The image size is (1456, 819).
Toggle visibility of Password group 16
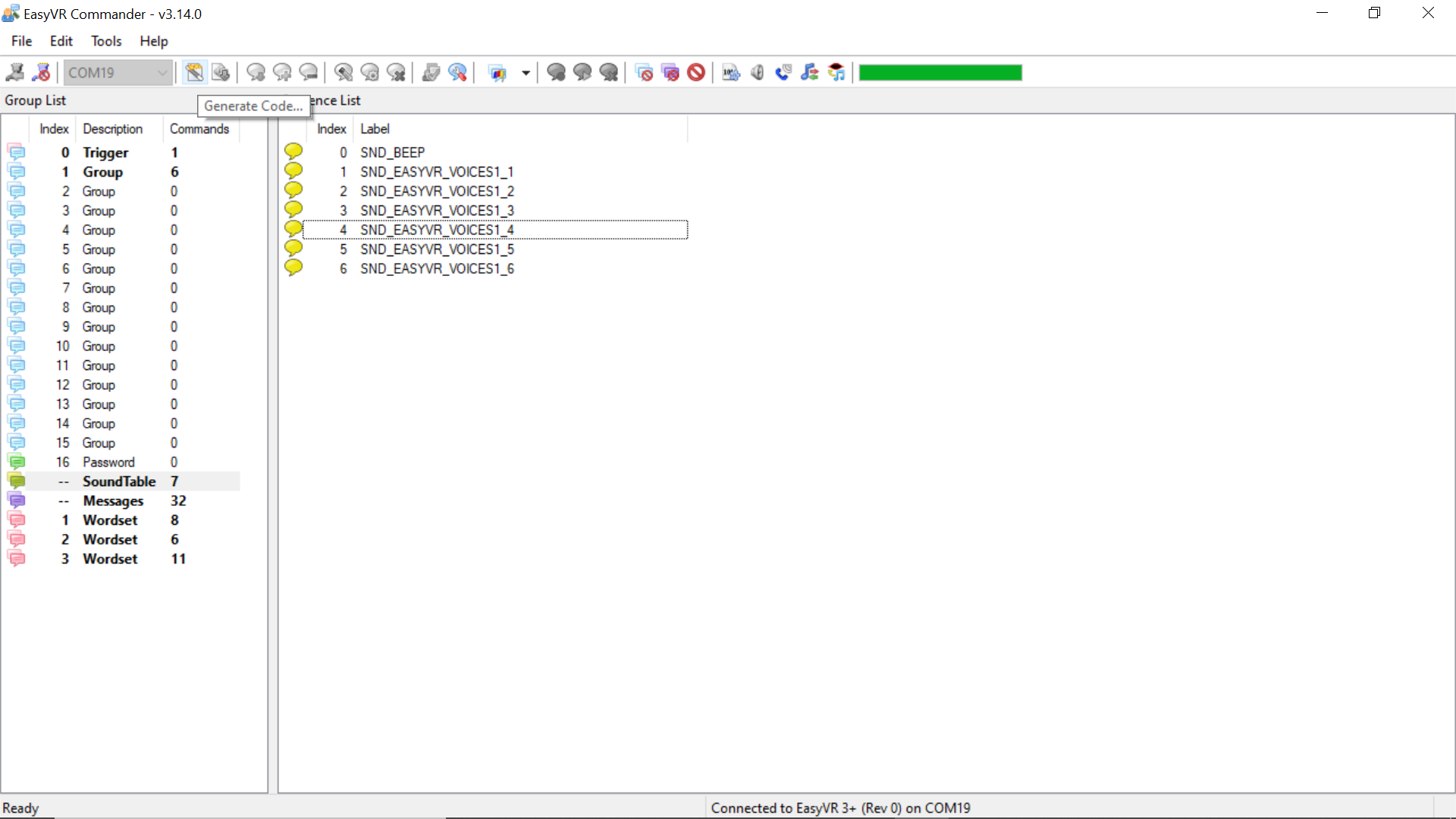(16, 462)
